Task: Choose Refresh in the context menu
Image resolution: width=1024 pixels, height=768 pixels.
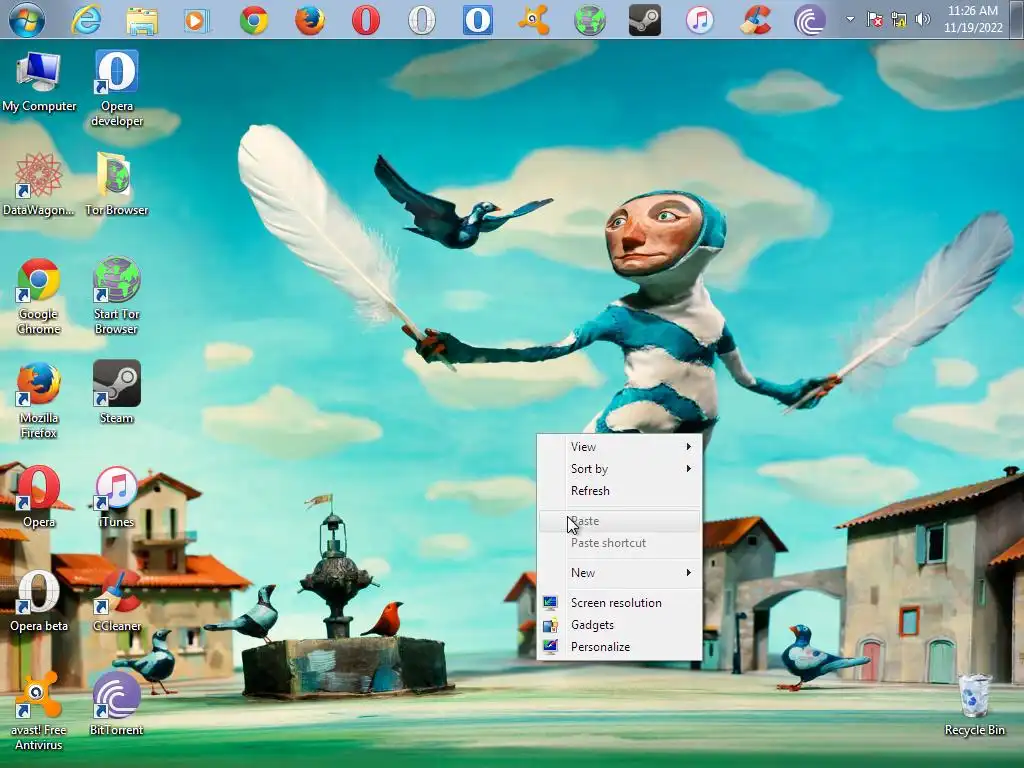Action: click(618, 491)
